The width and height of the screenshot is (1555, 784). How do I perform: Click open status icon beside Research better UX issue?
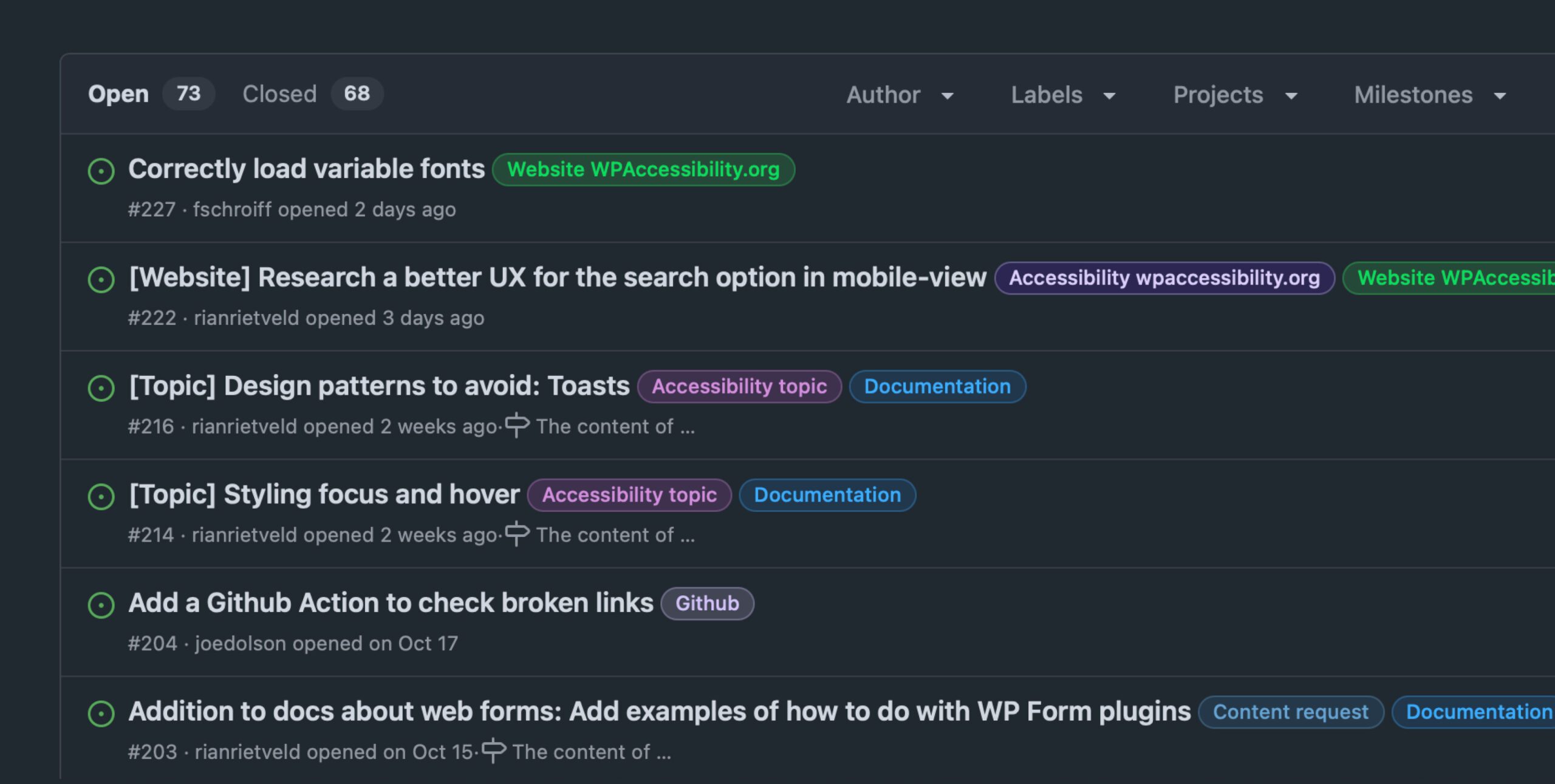(x=101, y=280)
